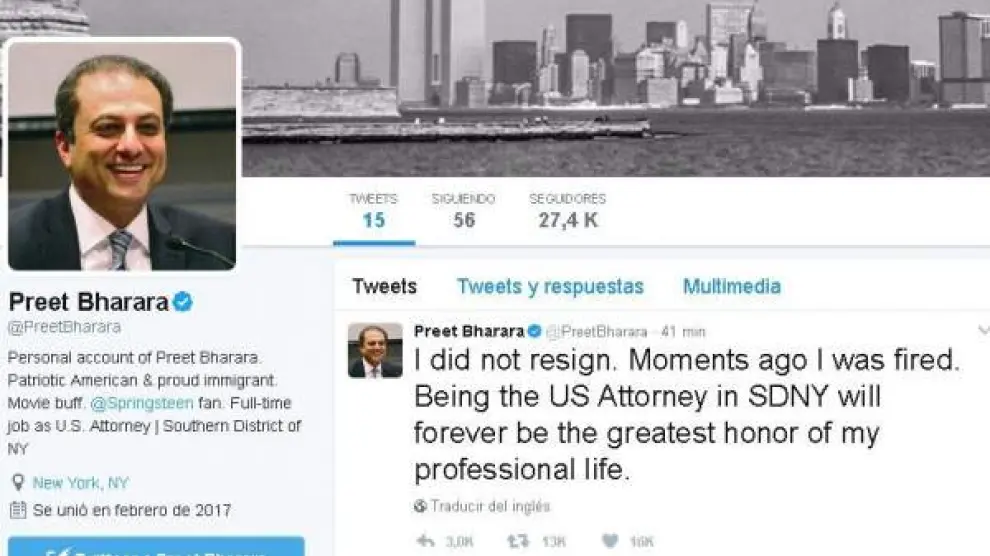The width and height of the screenshot is (990, 556).
Task: Click the verified badge next to profile name
Action: (183, 302)
